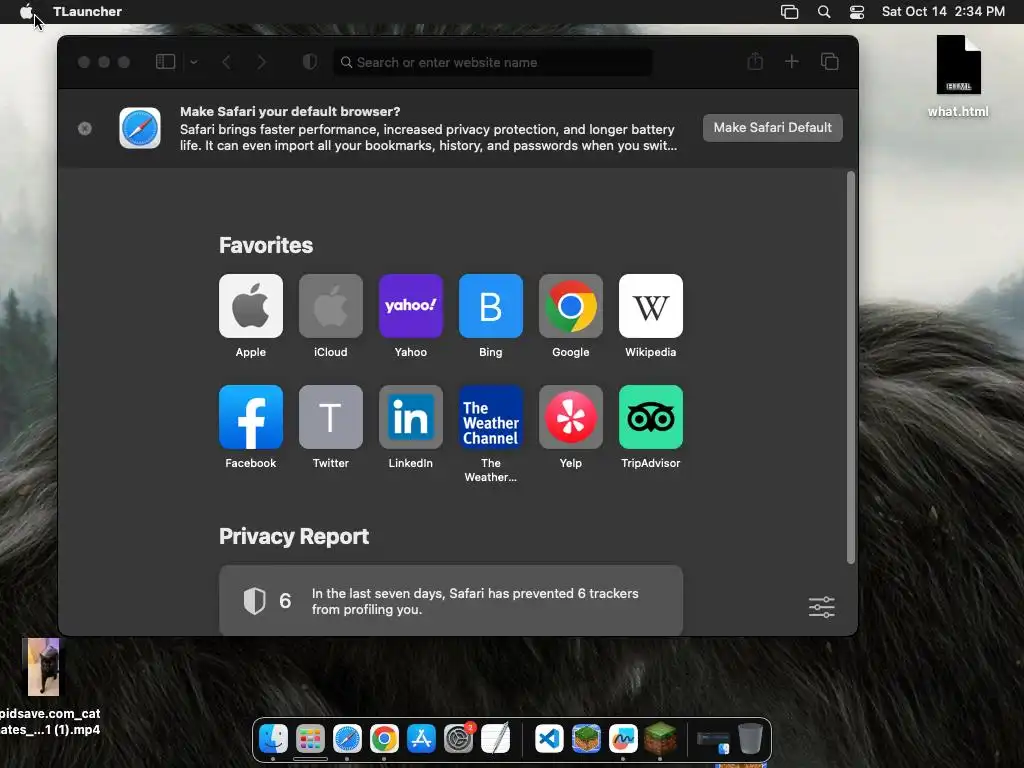Click the Search or enter website name field
The image size is (1024, 768).
coord(493,62)
